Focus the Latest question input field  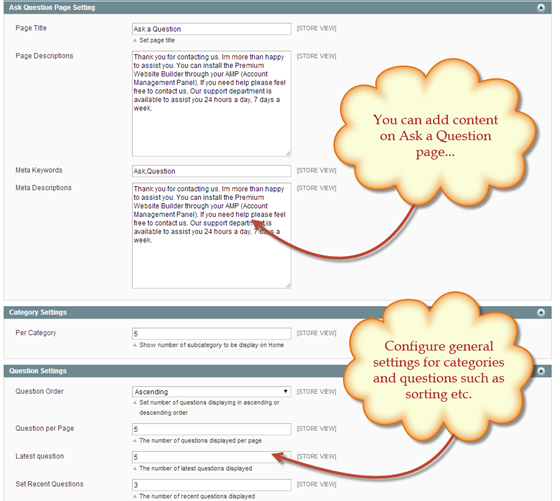(211, 457)
